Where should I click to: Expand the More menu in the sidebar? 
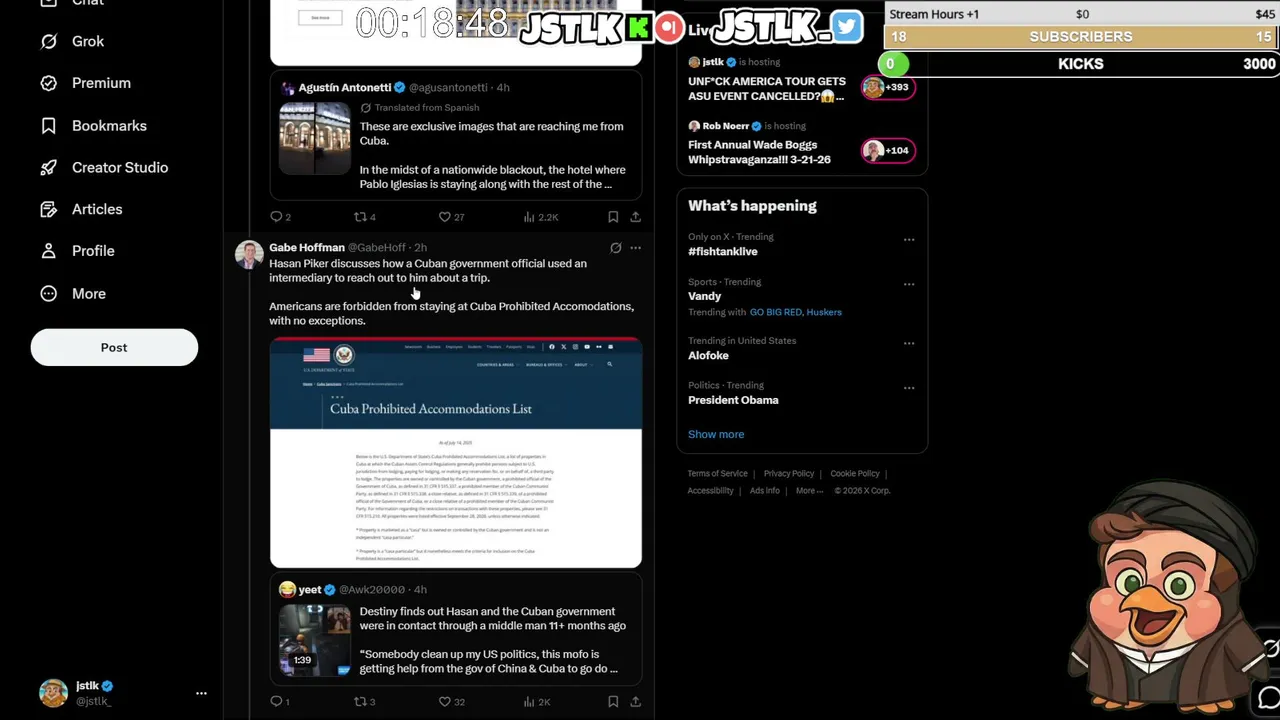(x=72, y=294)
